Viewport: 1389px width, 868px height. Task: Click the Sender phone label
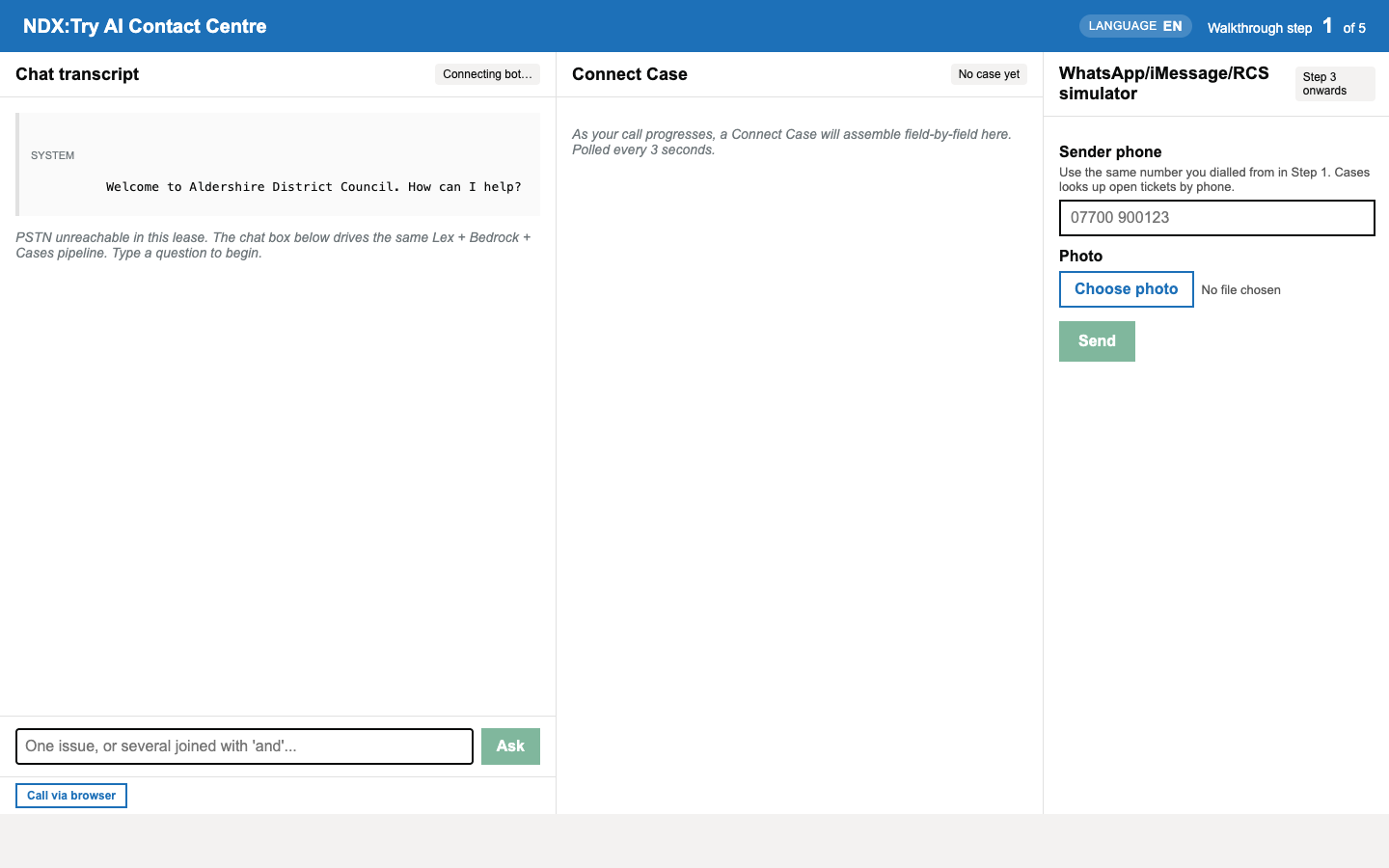click(1110, 151)
